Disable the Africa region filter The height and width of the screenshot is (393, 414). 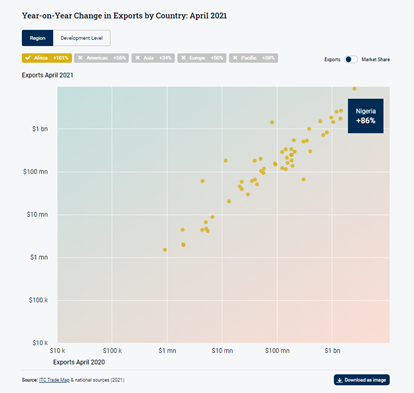47,58
